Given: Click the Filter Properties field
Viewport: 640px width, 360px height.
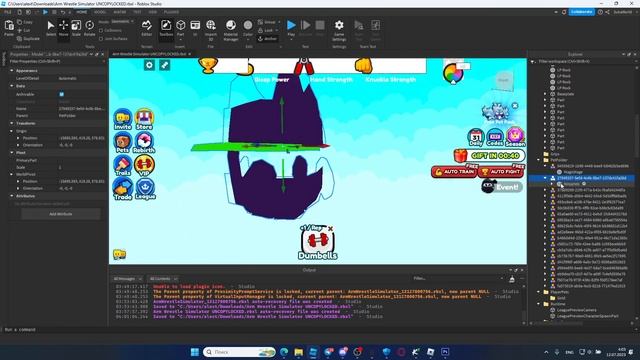Looking at the screenshot, I should [56, 61].
